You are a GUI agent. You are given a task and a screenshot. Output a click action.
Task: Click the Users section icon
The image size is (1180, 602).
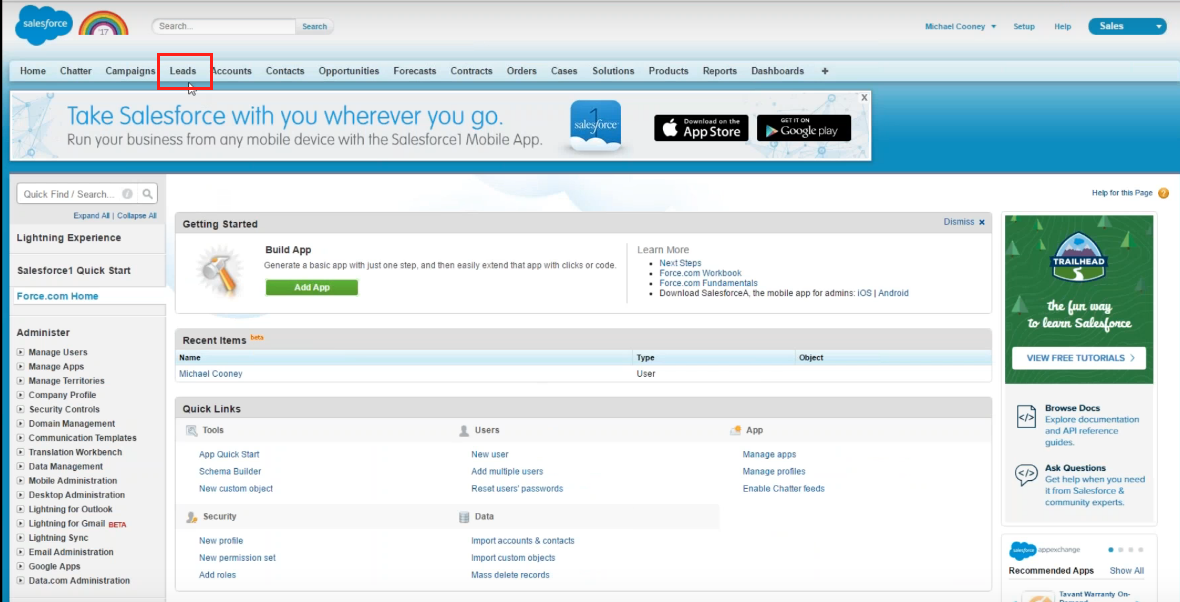(464, 430)
